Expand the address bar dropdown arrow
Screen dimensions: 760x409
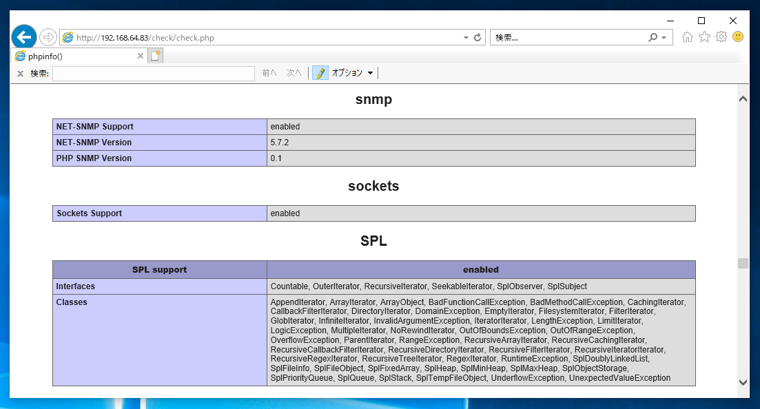pos(466,38)
